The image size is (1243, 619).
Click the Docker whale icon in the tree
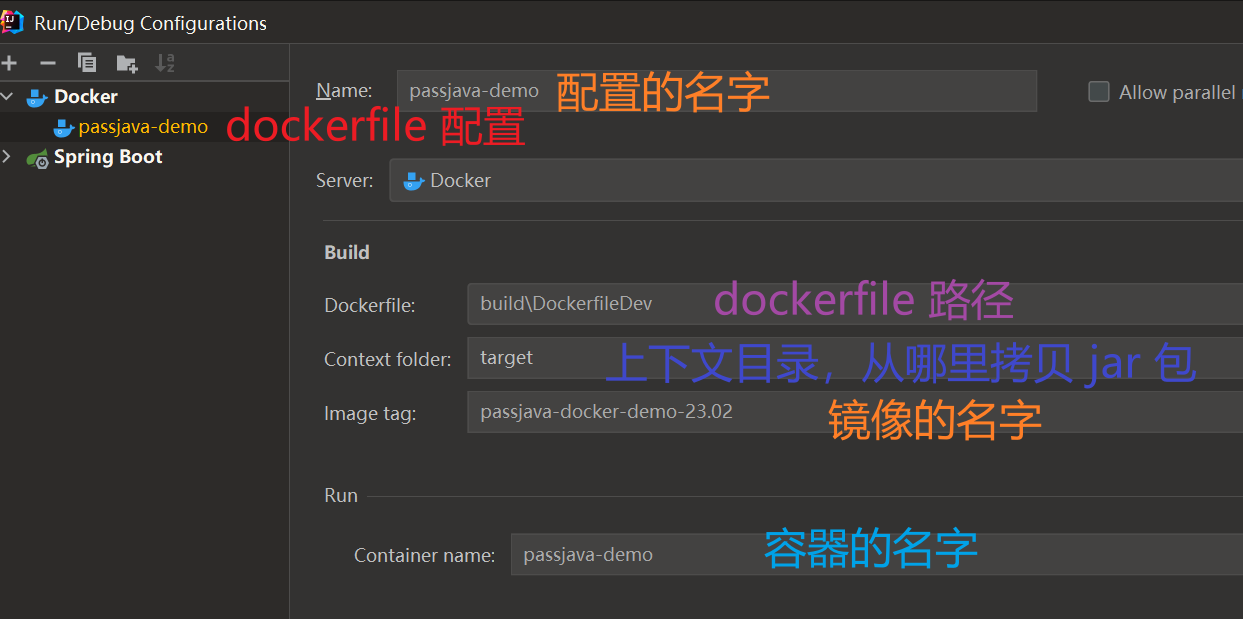coord(37,97)
